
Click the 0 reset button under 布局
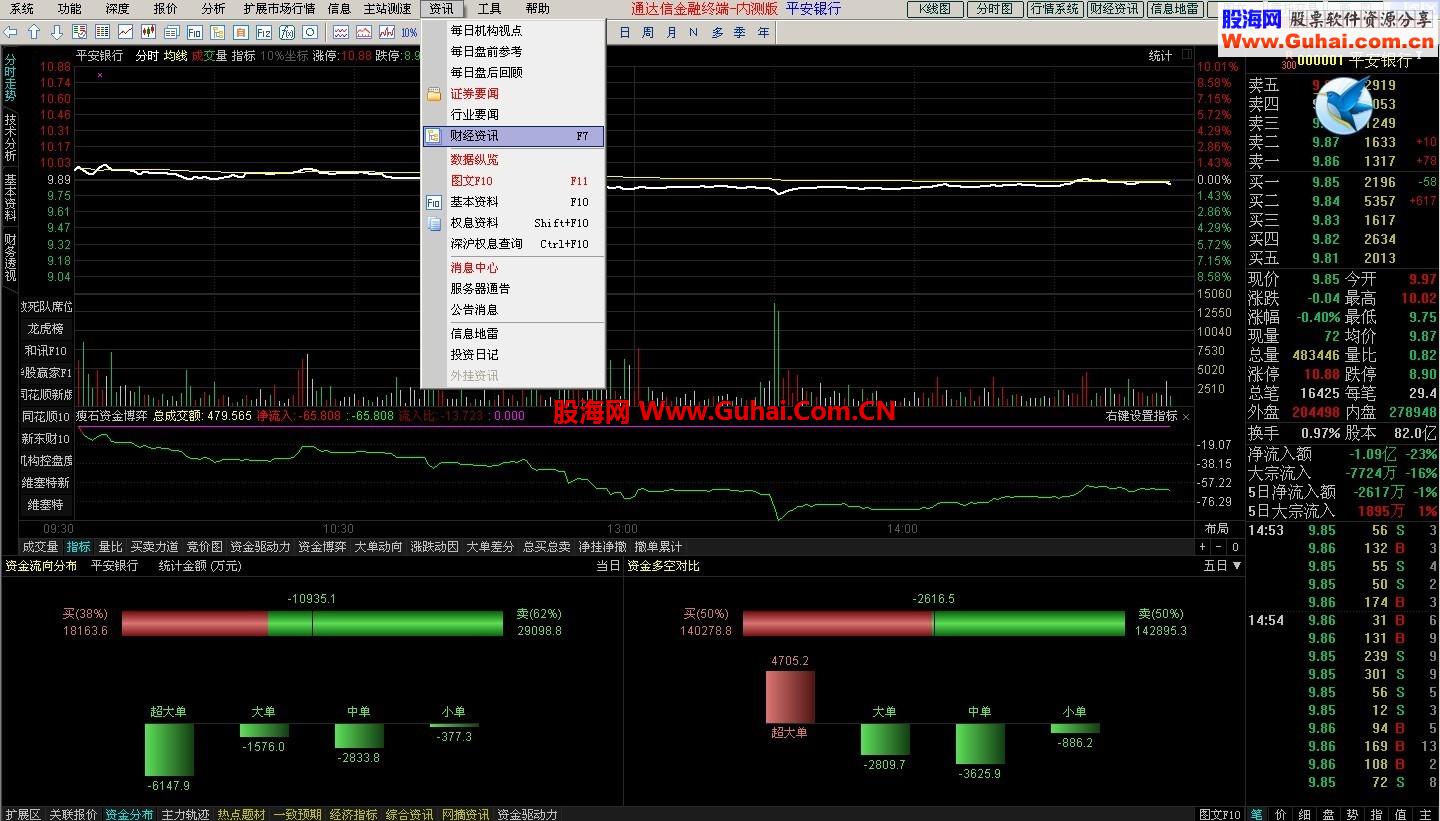tap(1235, 547)
